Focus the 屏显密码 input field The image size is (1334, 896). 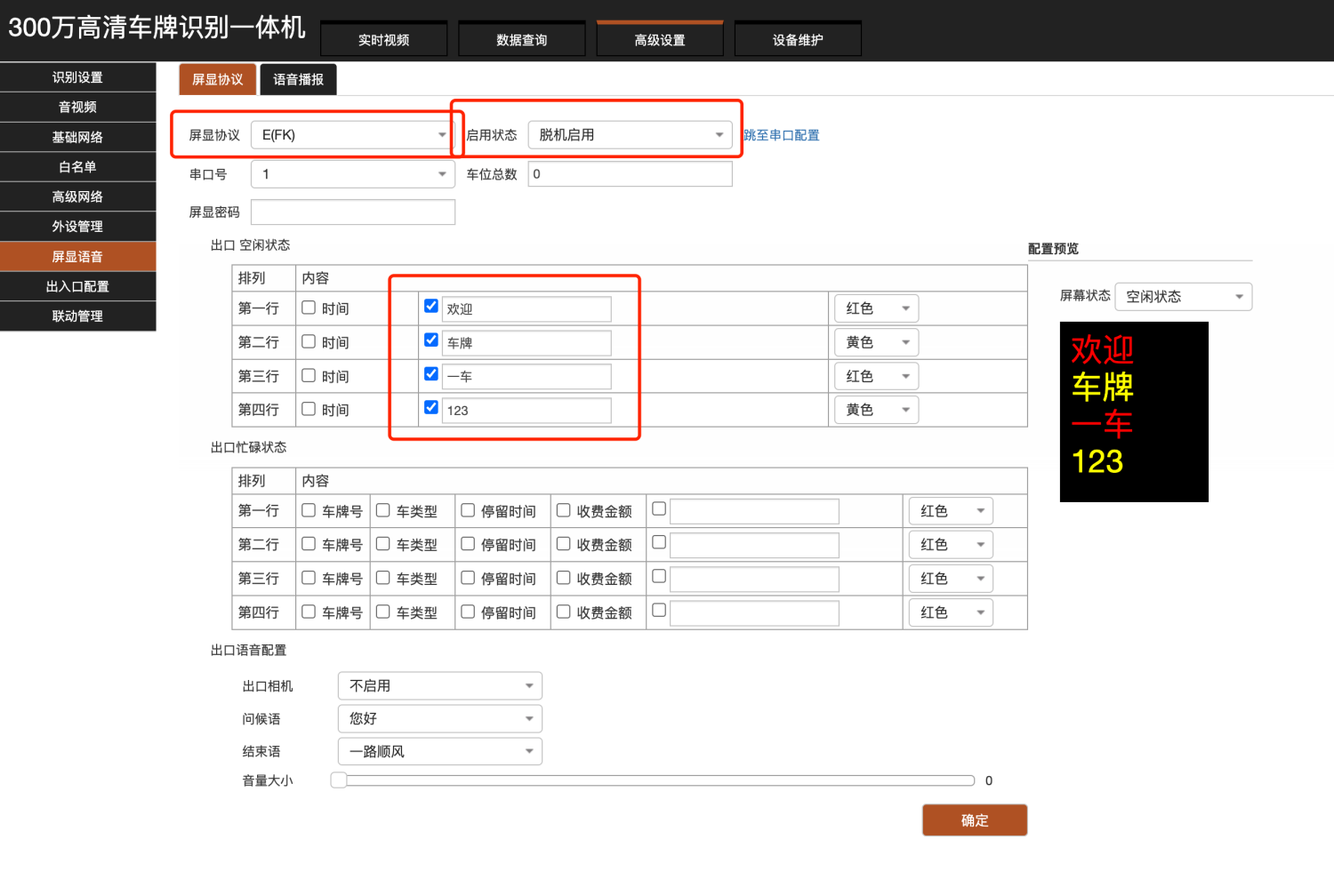[x=353, y=212]
